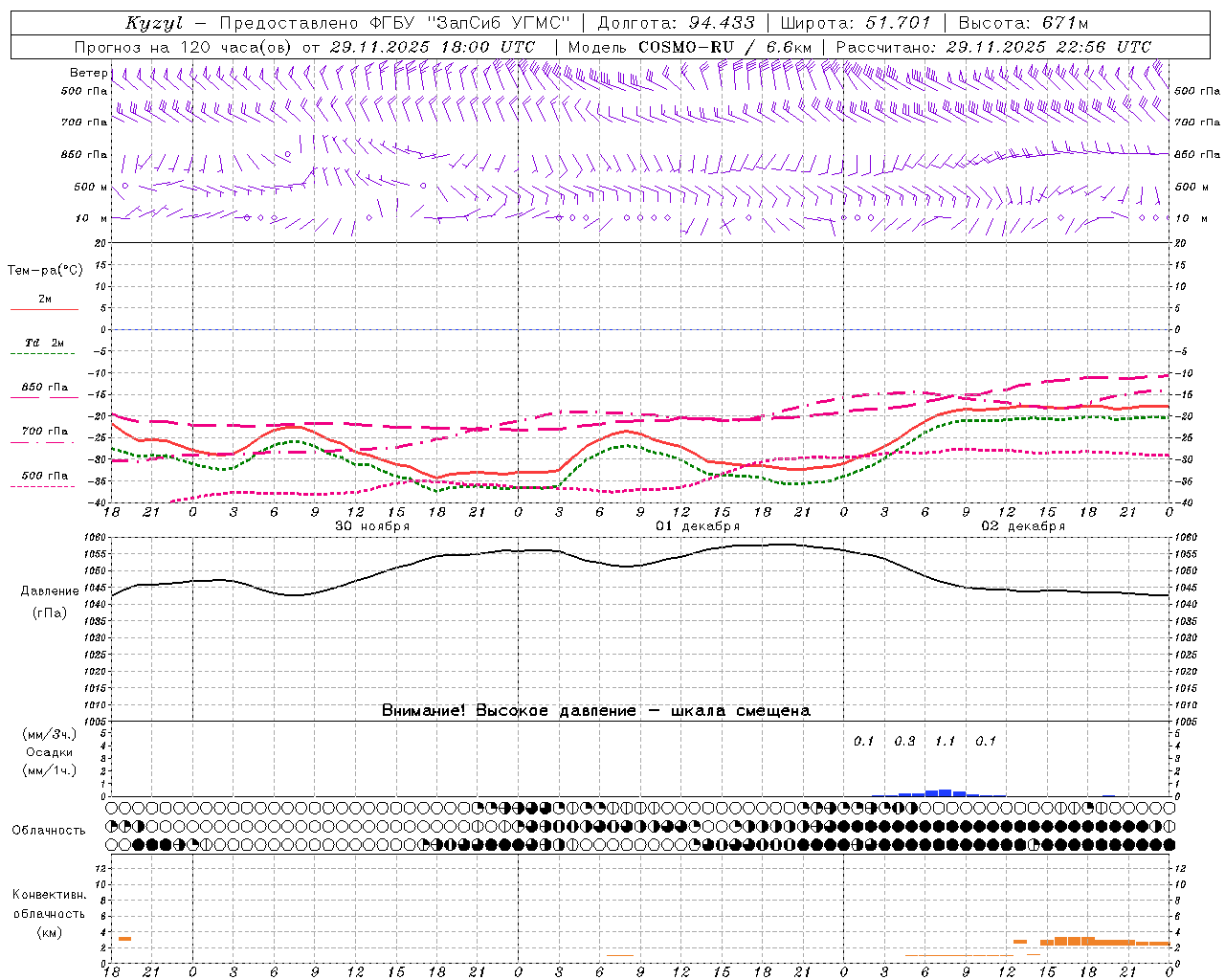Click the dashed line sample under "500 гПа" legend
The image size is (1225, 980).
(x=42, y=487)
